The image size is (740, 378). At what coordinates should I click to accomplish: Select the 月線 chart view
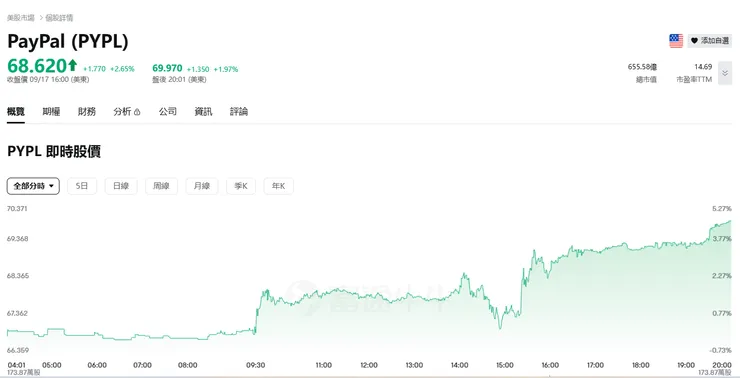tap(202, 186)
